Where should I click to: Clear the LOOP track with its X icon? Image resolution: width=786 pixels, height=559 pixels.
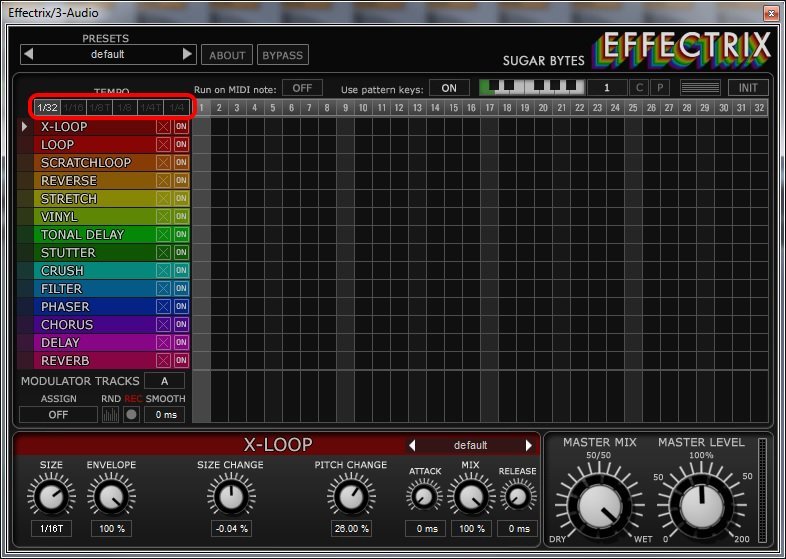click(x=163, y=144)
